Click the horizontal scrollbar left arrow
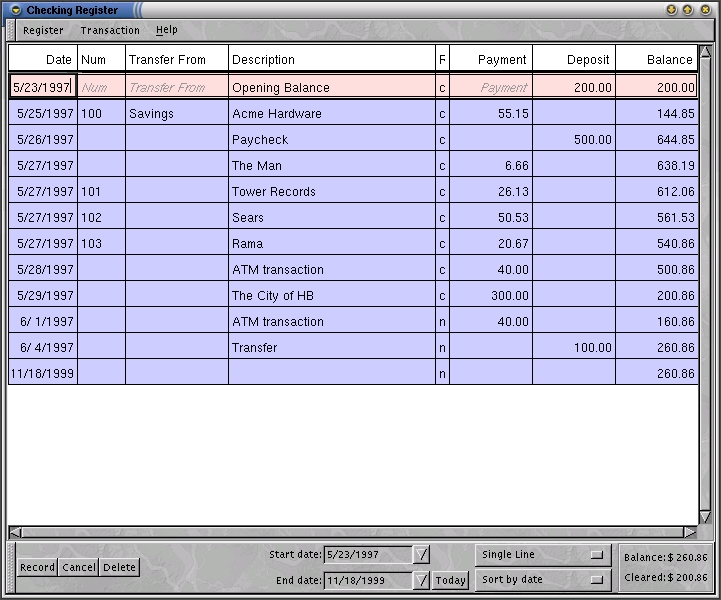 click(15, 532)
